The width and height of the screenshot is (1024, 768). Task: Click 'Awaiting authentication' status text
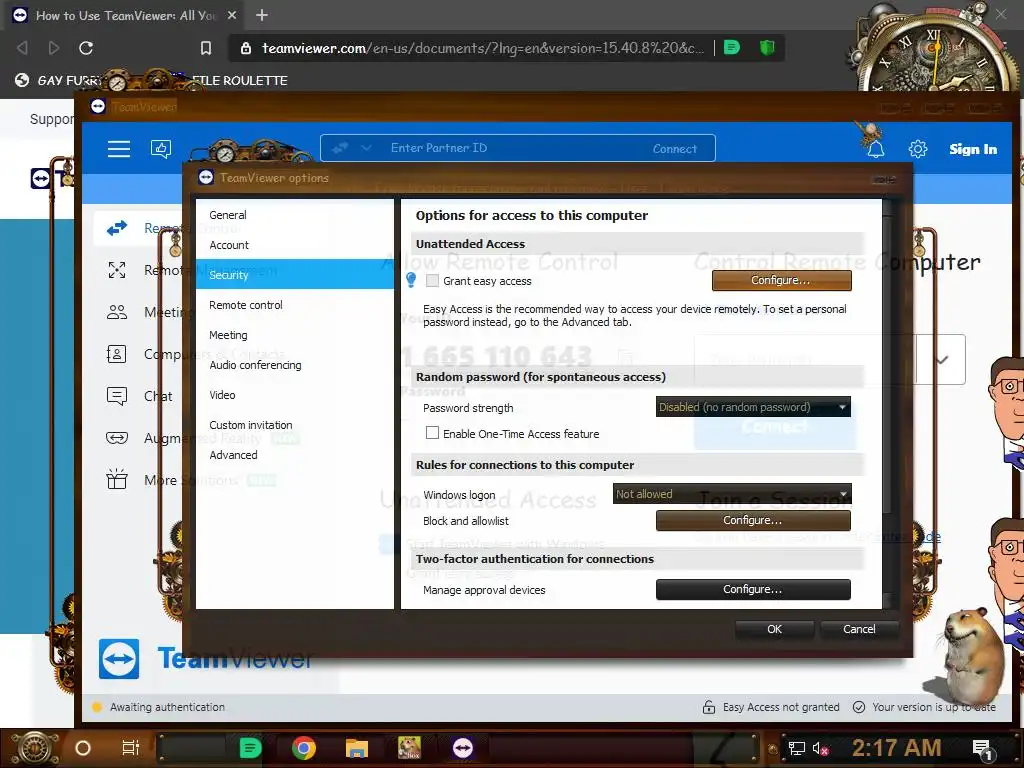point(167,707)
